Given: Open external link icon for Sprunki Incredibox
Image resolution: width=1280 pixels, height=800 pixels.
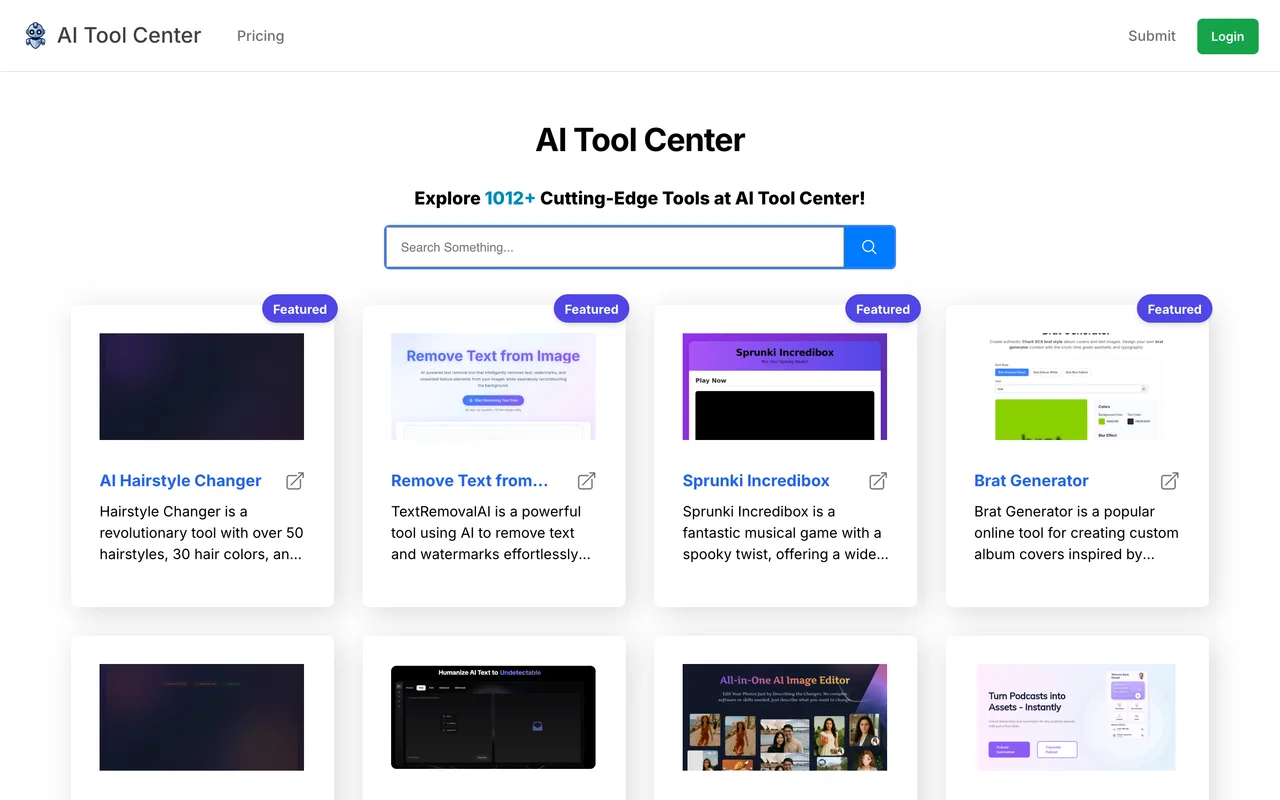Looking at the screenshot, I should (878, 481).
